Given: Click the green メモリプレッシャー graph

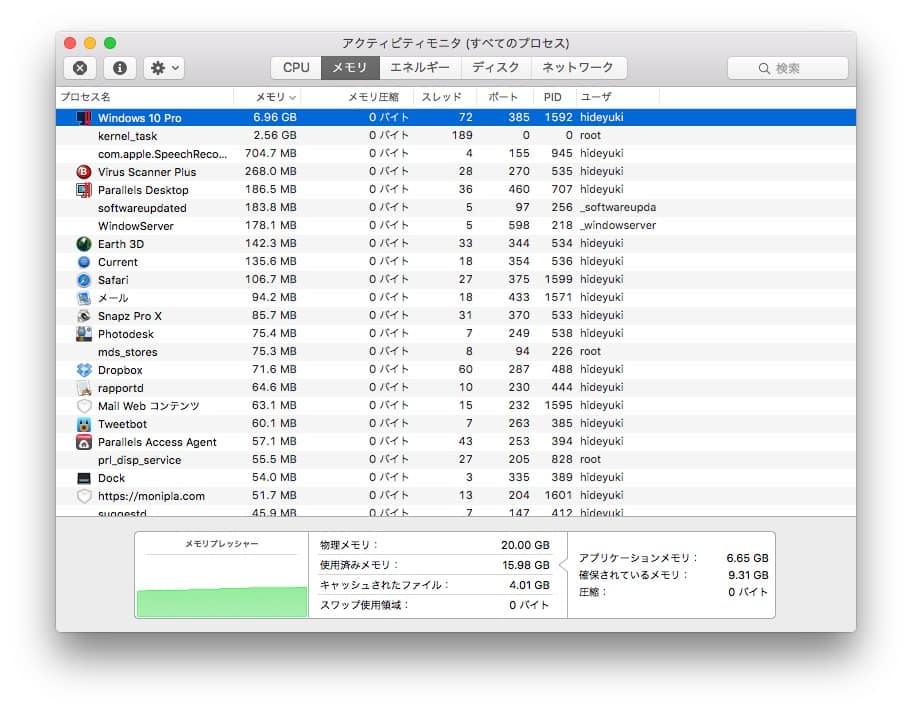Looking at the screenshot, I should 222,602.
